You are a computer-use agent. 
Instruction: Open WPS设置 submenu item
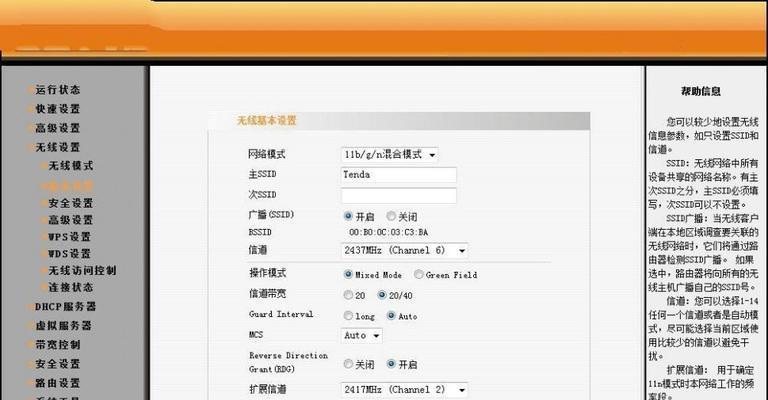click(69, 237)
